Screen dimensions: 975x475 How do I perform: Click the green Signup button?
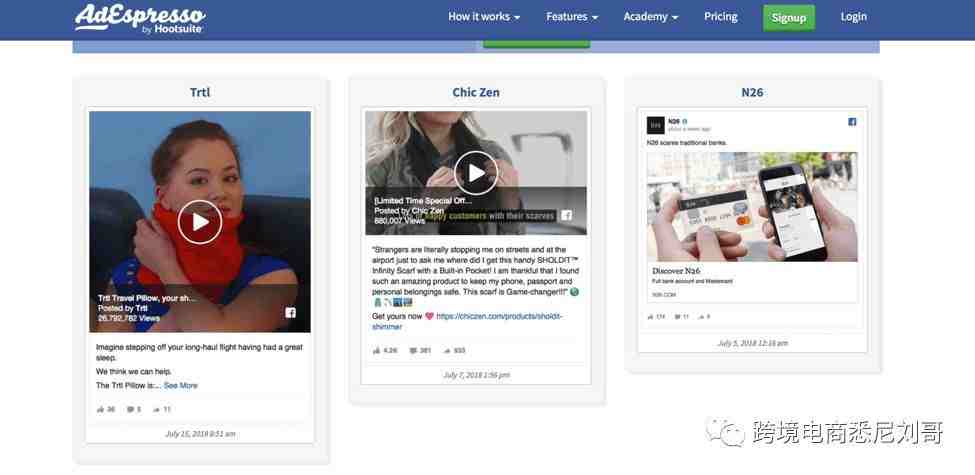(x=789, y=17)
